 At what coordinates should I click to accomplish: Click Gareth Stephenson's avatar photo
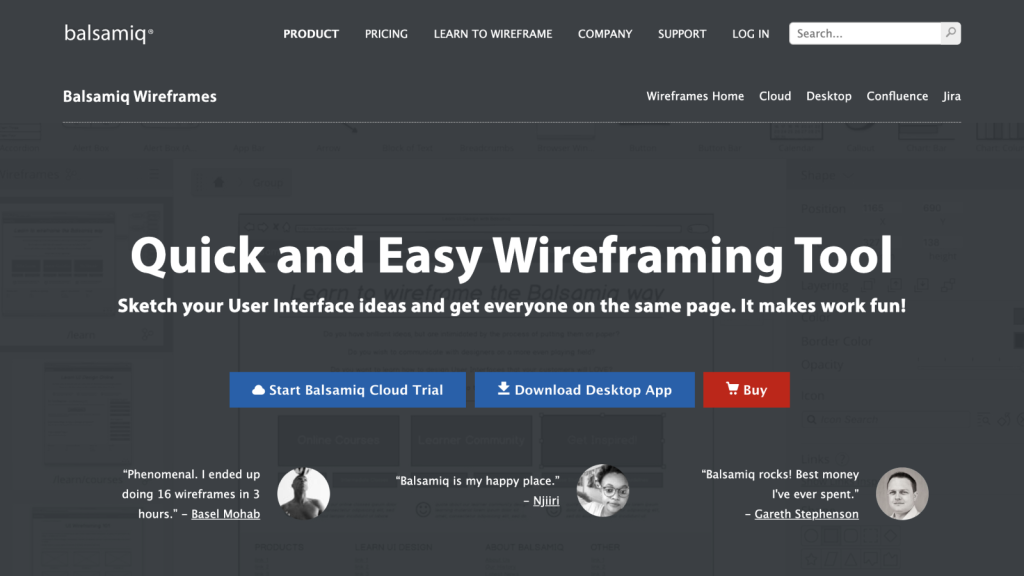[x=902, y=493]
